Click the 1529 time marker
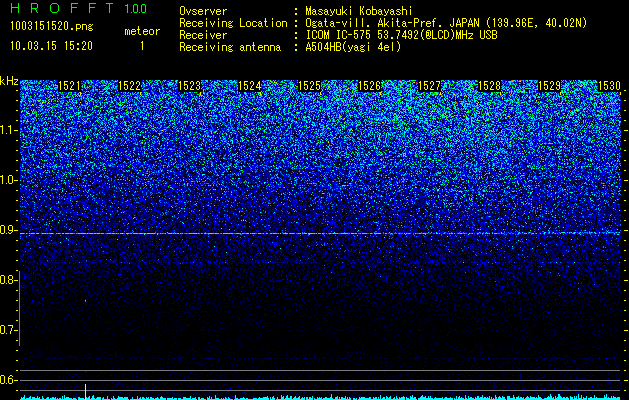Viewport: 629px width, 400px height. coord(549,86)
